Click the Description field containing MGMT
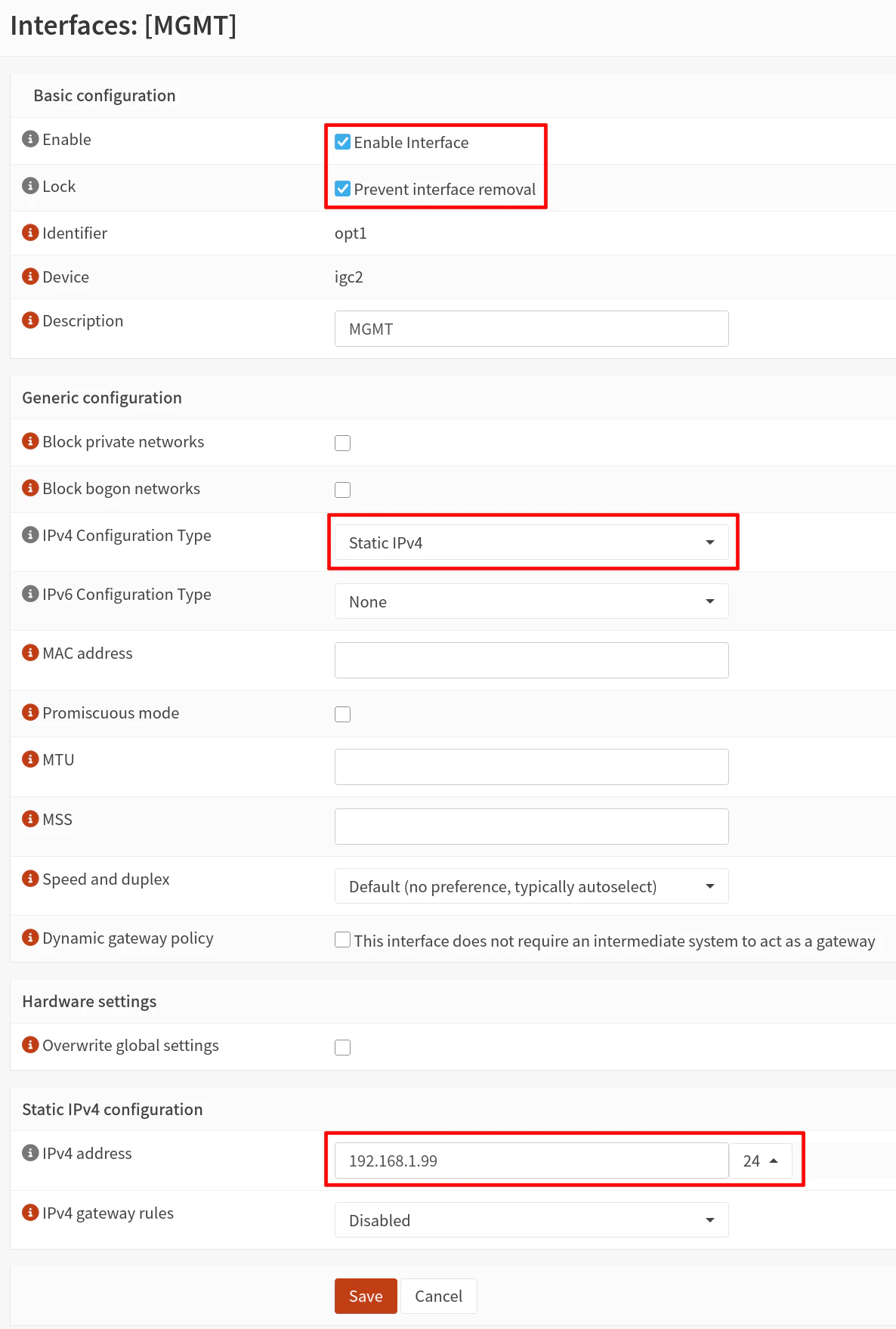 [x=532, y=329]
